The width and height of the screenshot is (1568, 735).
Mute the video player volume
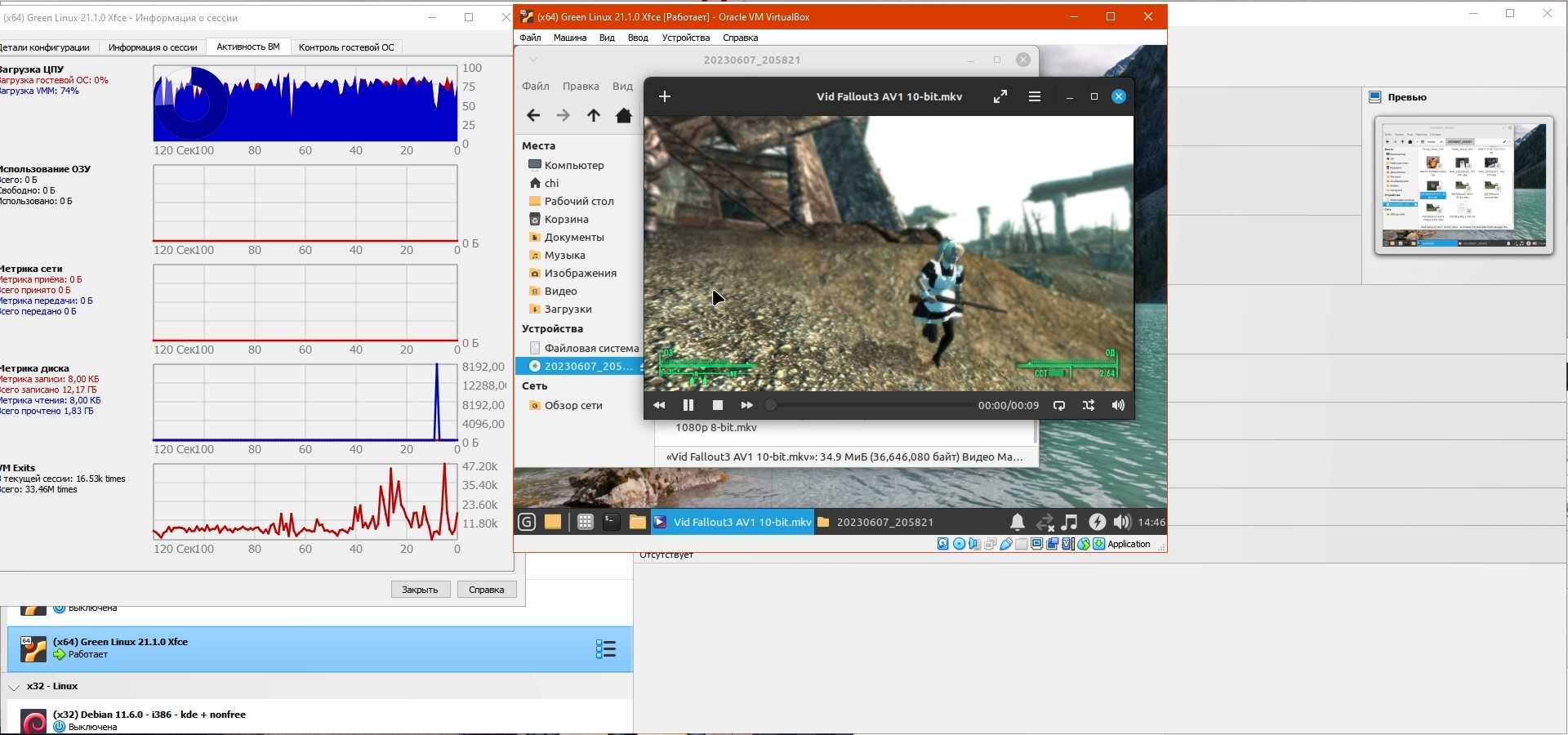pyautogui.click(x=1118, y=405)
